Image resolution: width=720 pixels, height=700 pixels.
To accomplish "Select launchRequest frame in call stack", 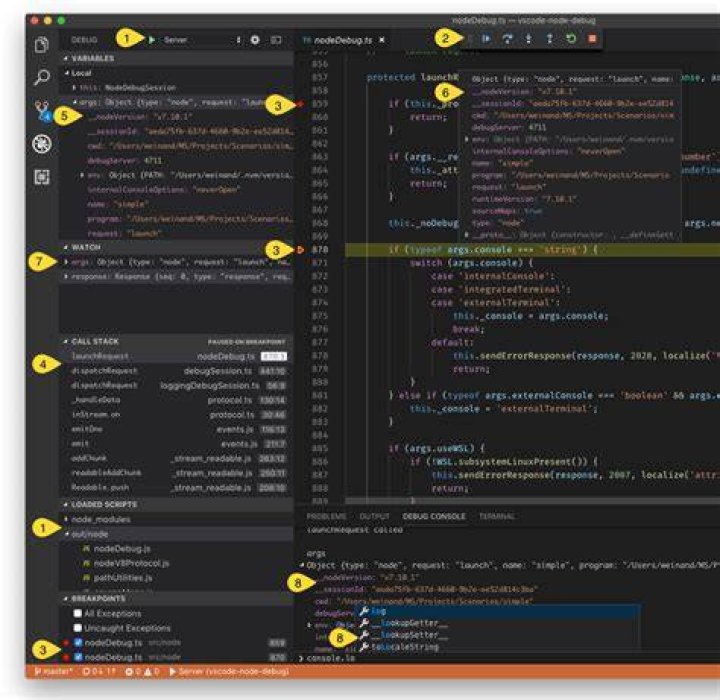I will click(176, 356).
